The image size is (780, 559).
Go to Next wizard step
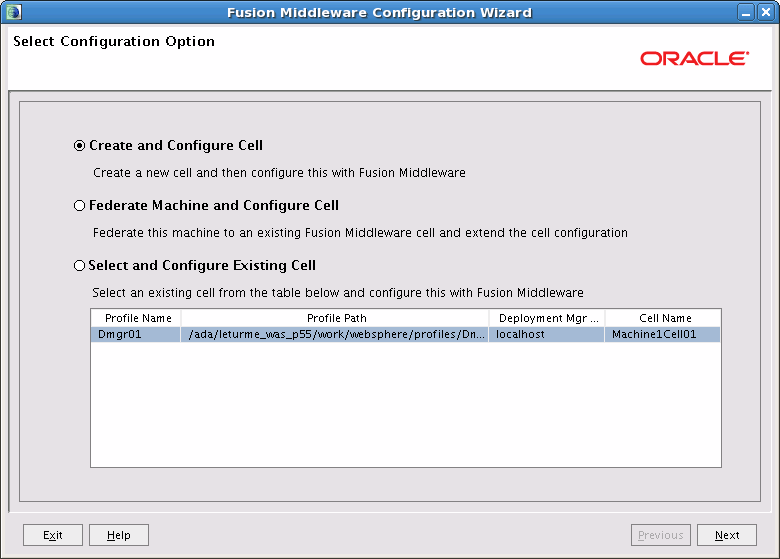click(x=727, y=535)
